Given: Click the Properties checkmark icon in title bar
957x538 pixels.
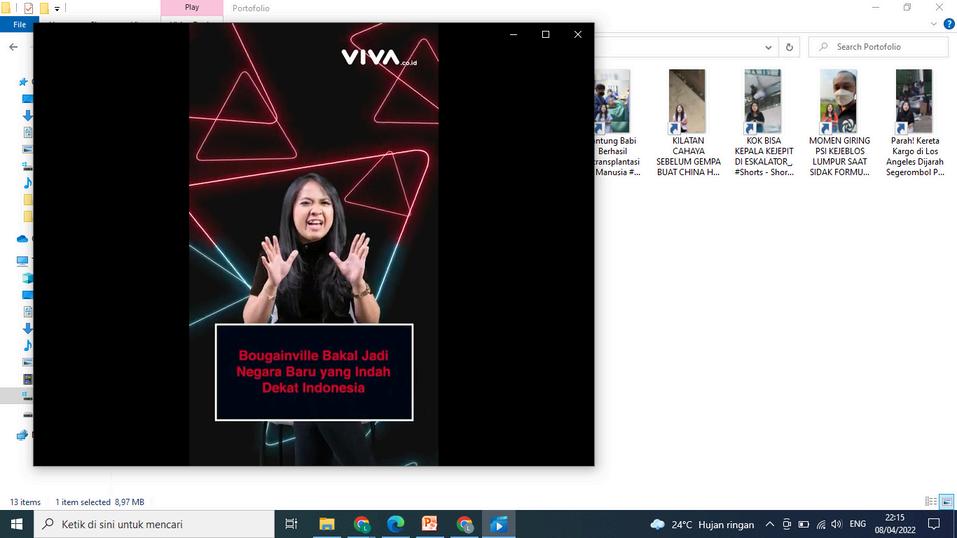Looking at the screenshot, I should 28,9.
